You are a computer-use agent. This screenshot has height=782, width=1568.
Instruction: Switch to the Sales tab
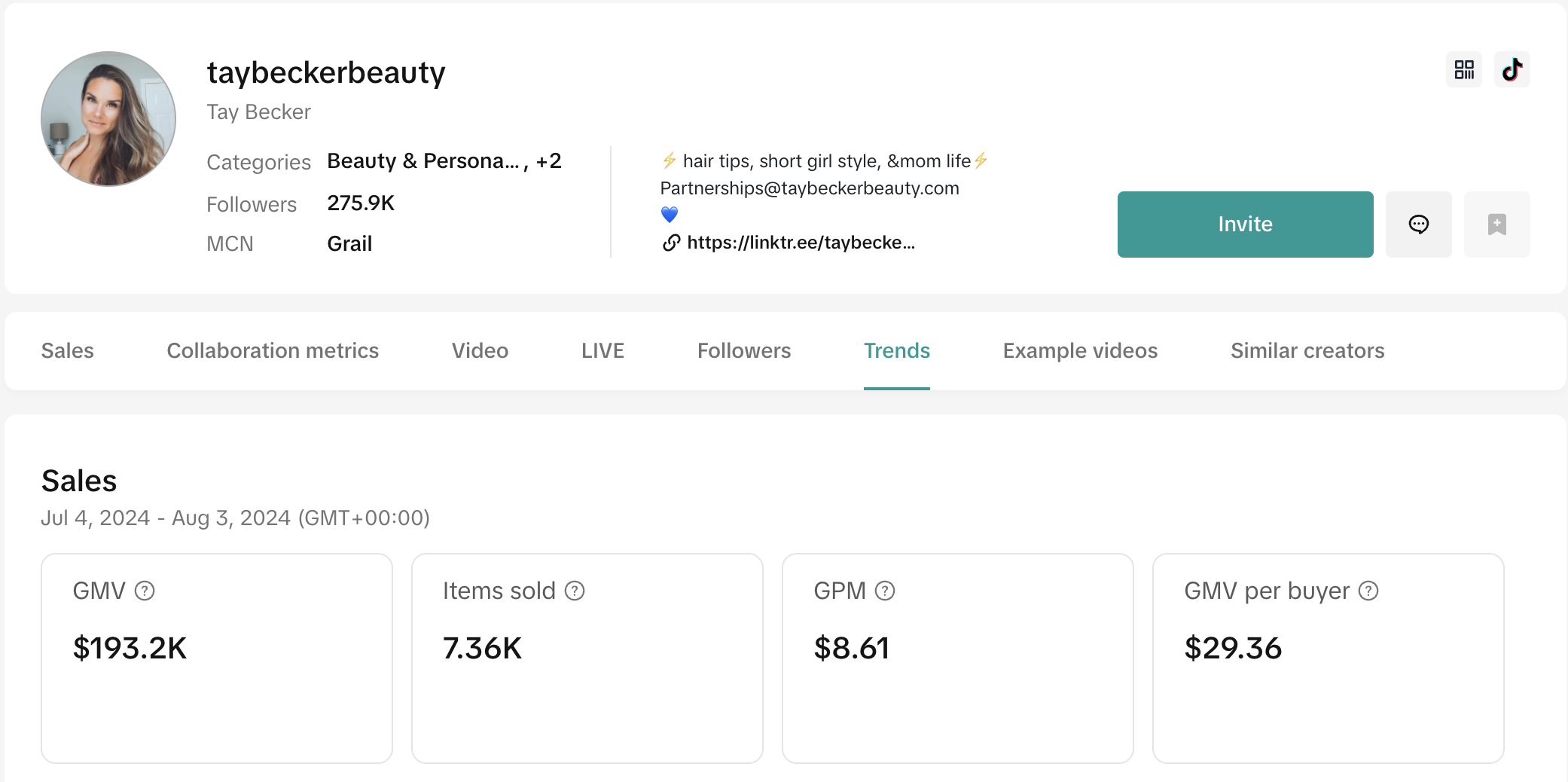[67, 351]
